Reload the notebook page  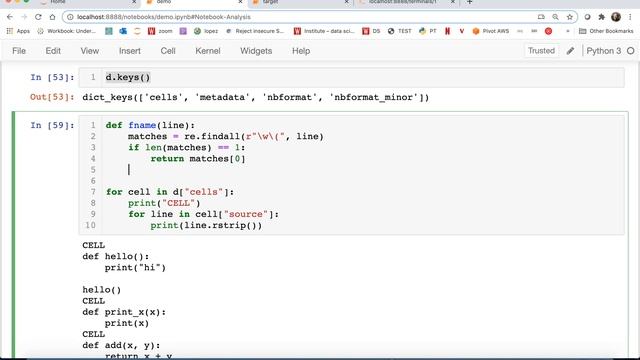click(x=38, y=17)
